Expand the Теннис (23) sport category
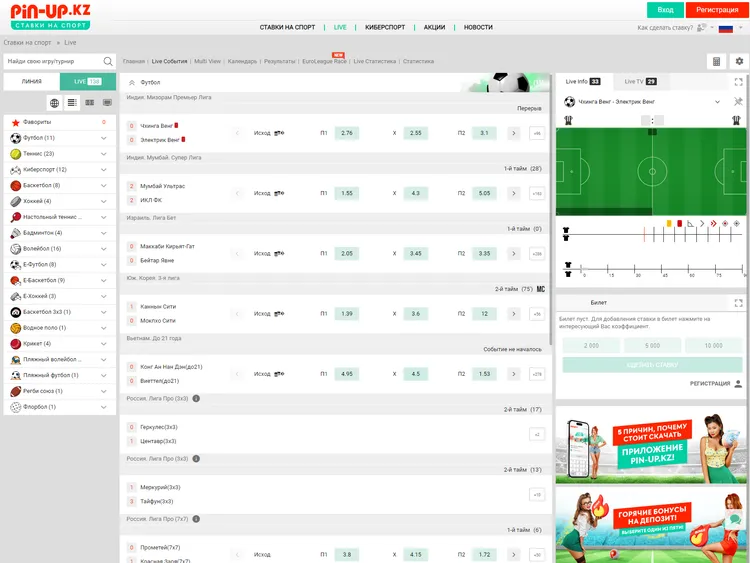This screenshot has height=563, width=750. [x=105, y=153]
